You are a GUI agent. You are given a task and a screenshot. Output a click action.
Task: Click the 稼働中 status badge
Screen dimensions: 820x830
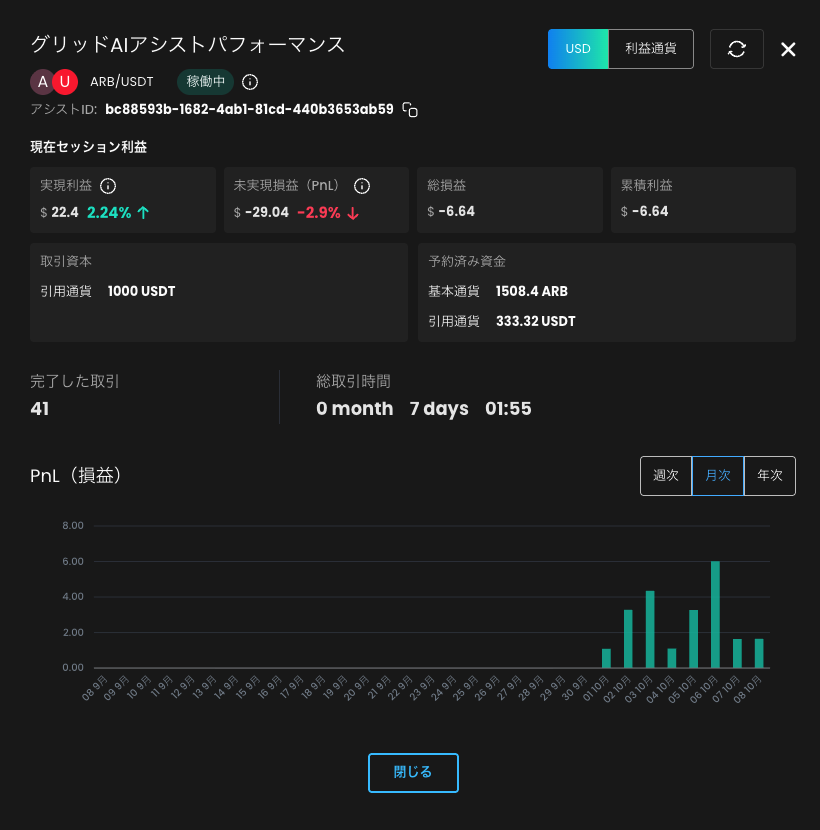click(204, 82)
